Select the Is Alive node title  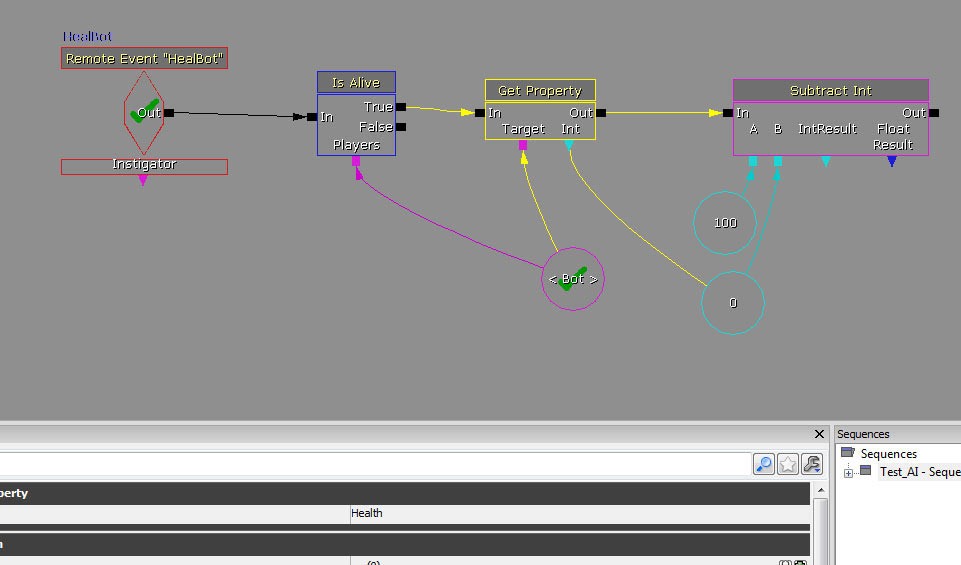pos(356,82)
